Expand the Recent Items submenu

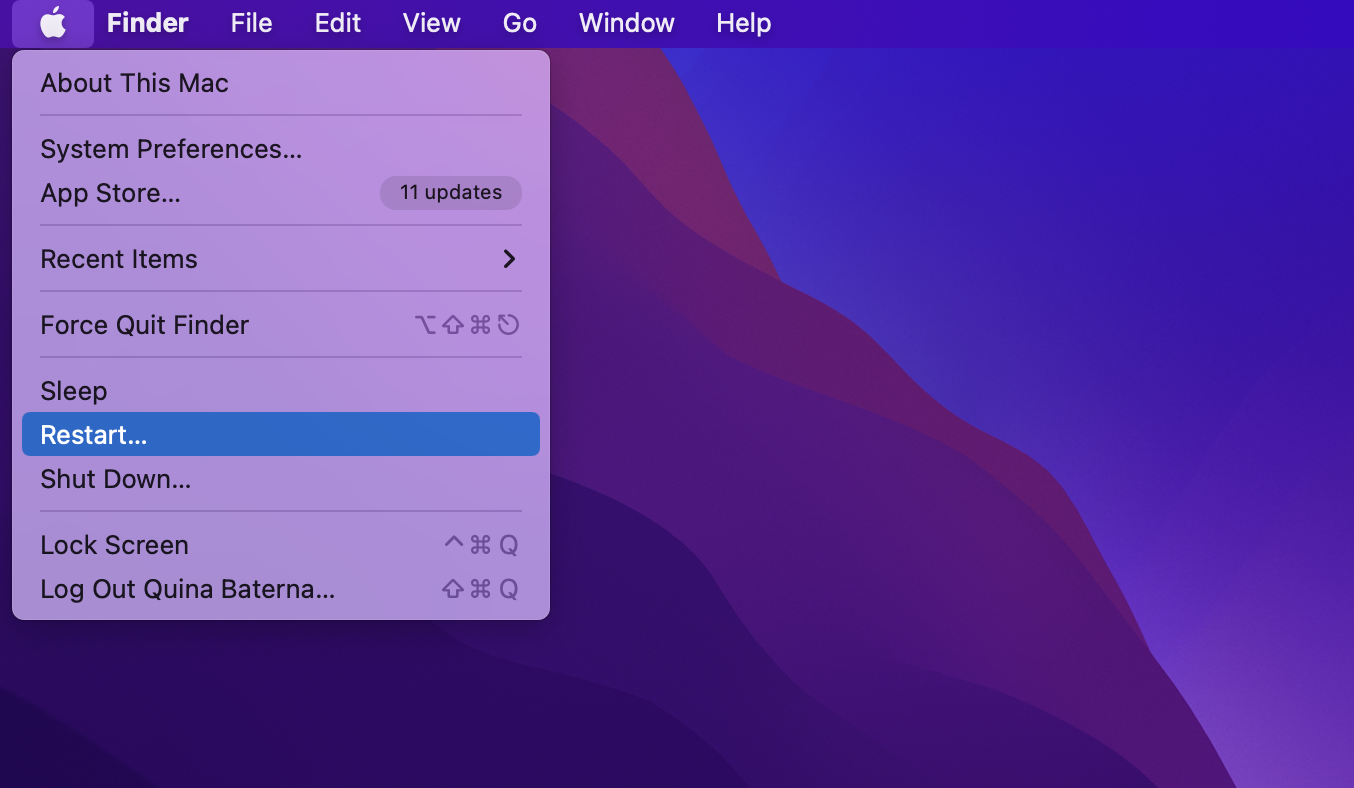tap(281, 259)
